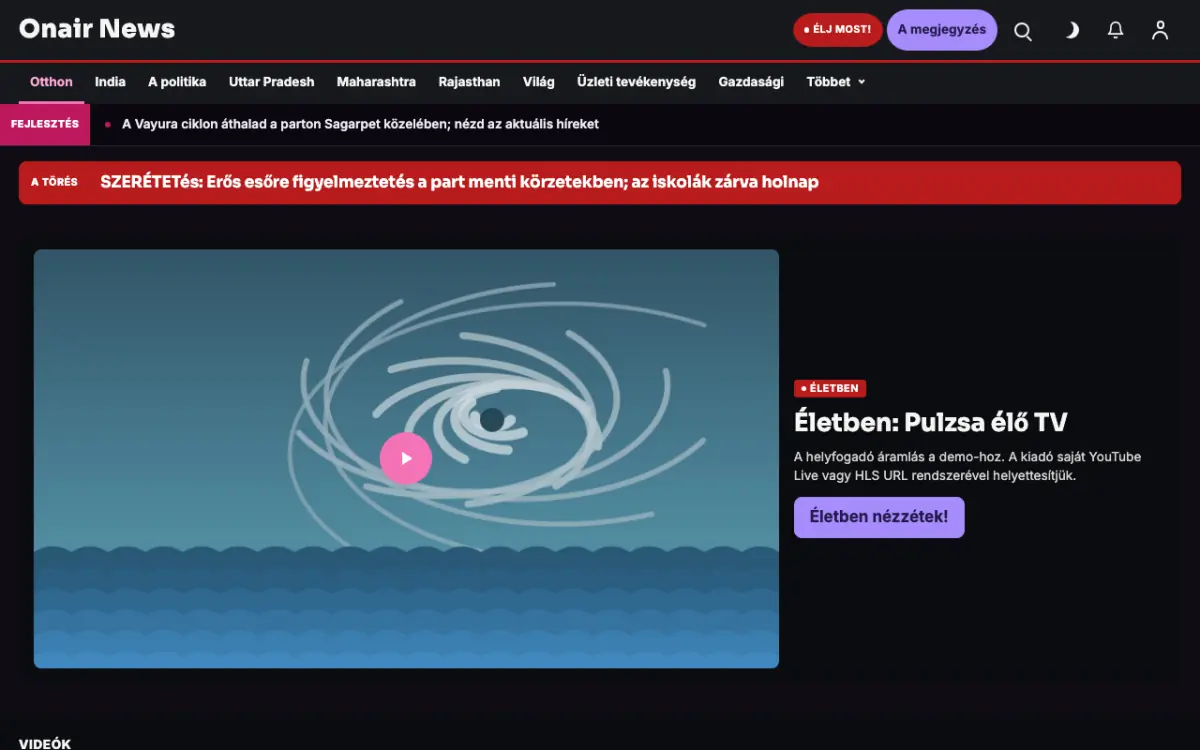This screenshot has width=1200, height=750.
Task: Open notifications via the bell icon
Action: pyautogui.click(x=1116, y=30)
